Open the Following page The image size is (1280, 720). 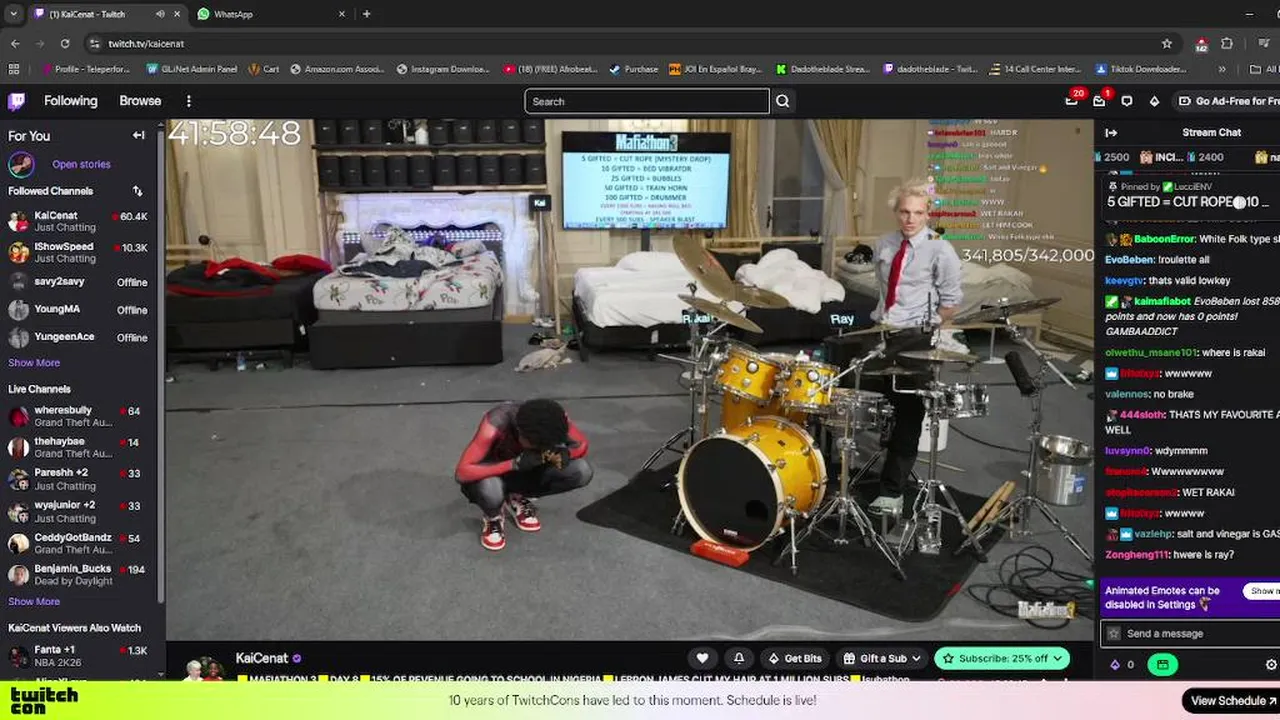pyautogui.click(x=70, y=101)
